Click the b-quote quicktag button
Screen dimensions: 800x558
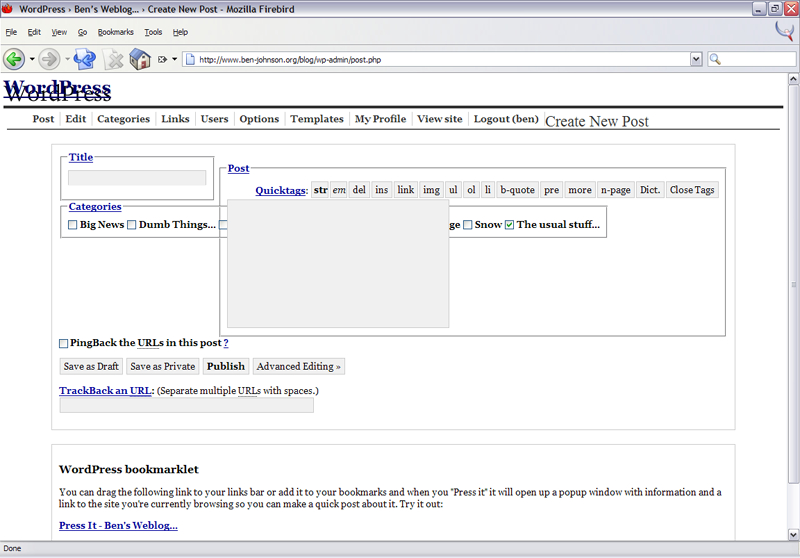tap(517, 190)
